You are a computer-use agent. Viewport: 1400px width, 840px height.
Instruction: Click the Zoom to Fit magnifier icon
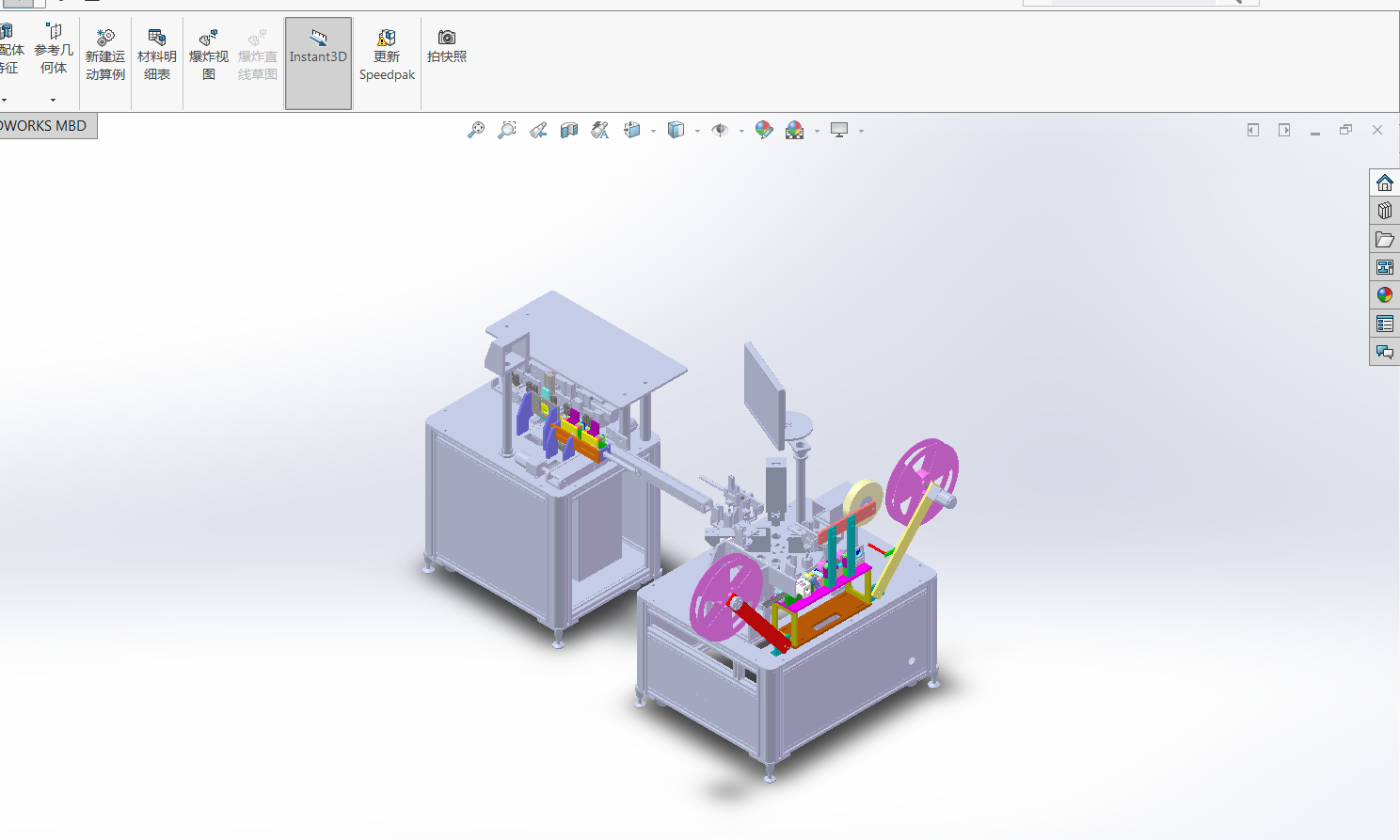pos(476,130)
